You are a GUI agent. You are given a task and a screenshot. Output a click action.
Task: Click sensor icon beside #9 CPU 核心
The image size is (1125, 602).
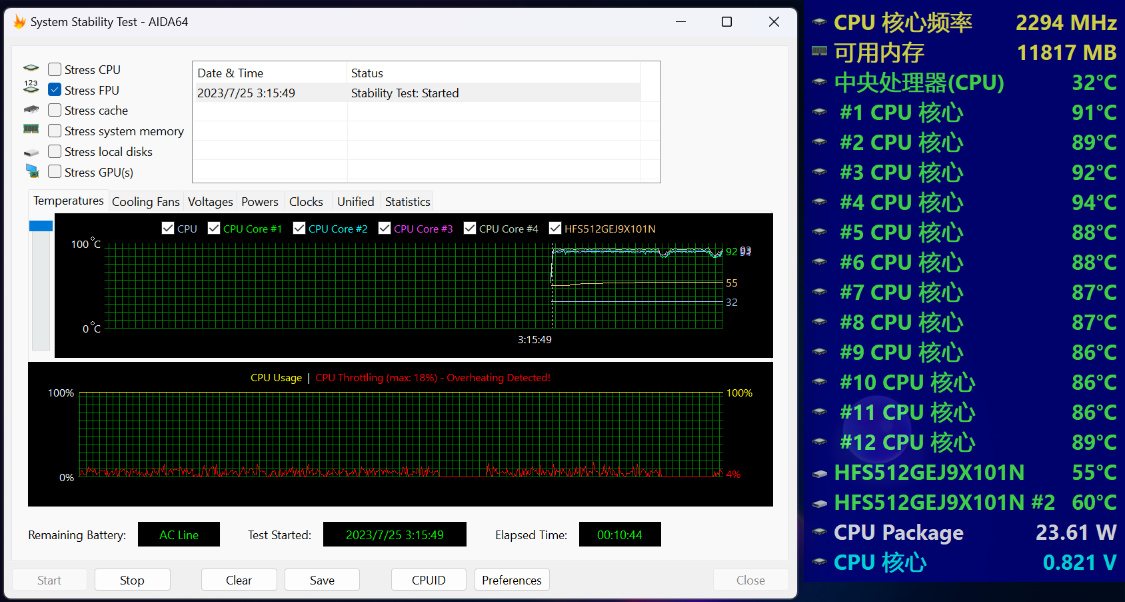819,352
